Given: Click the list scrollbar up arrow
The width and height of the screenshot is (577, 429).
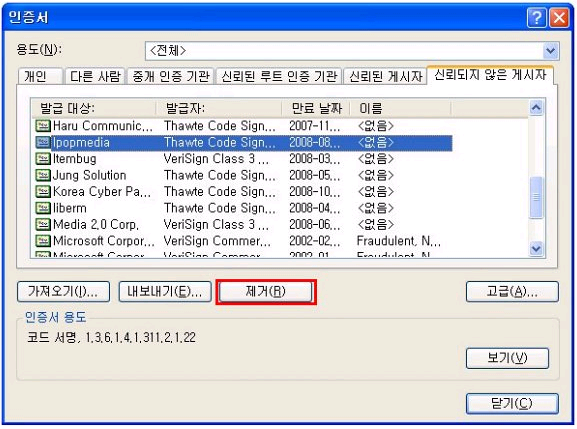Looking at the screenshot, I should (x=536, y=108).
